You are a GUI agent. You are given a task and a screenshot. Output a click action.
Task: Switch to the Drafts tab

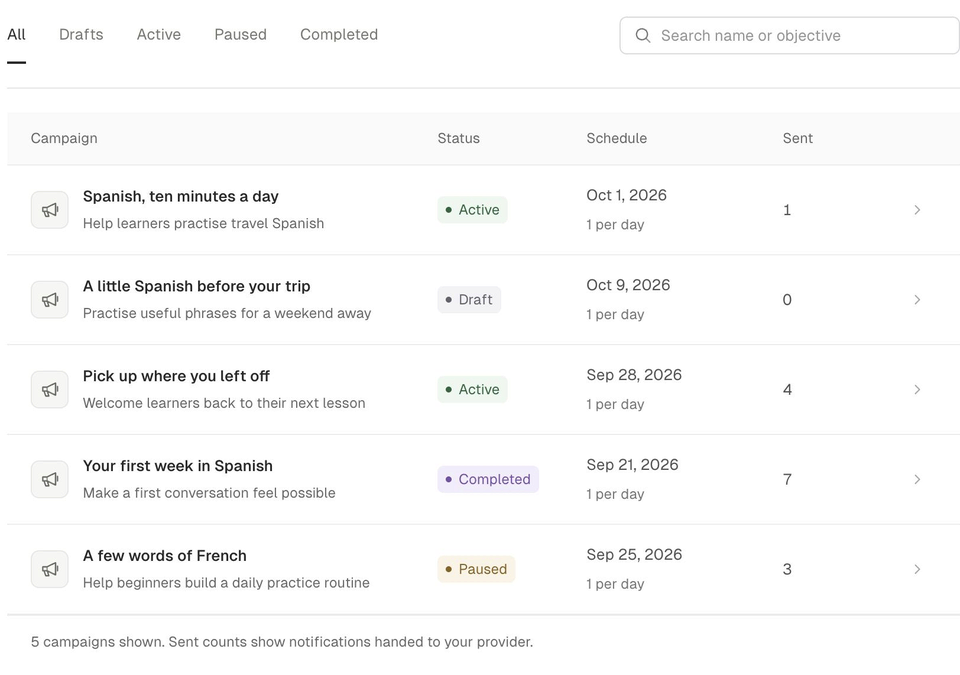pos(81,34)
